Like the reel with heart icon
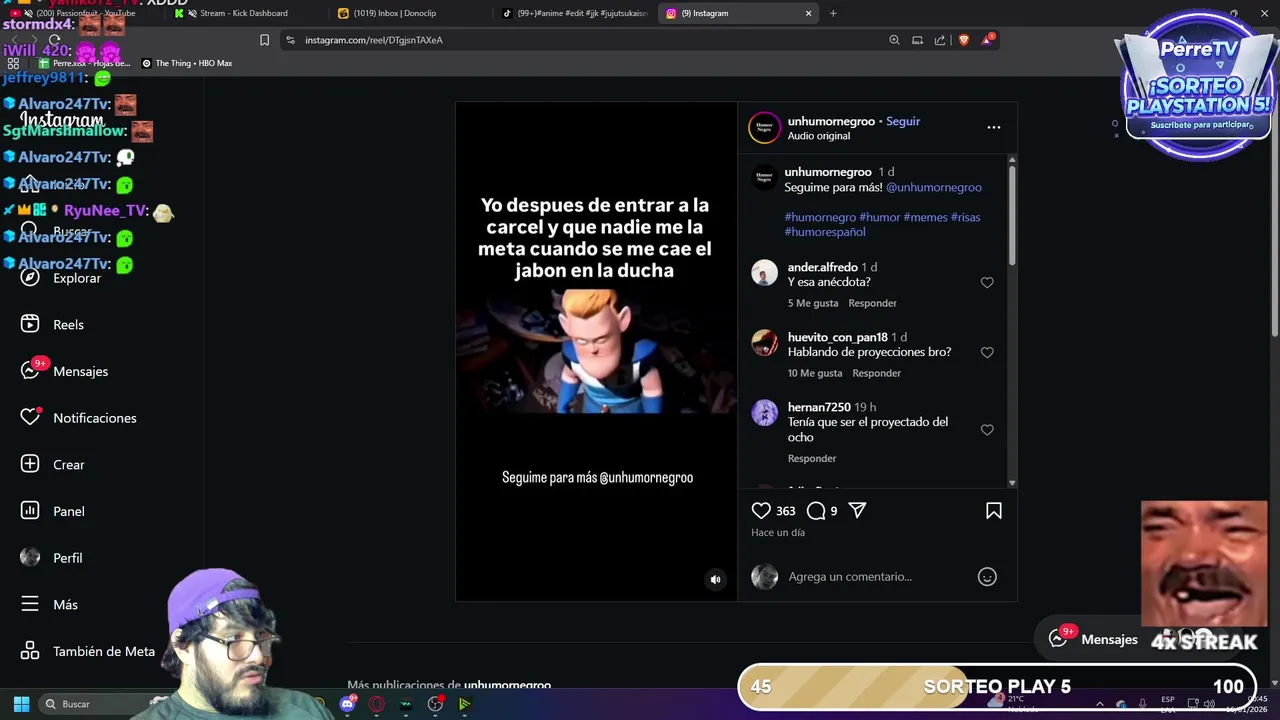1280x720 pixels. pyautogui.click(x=761, y=510)
